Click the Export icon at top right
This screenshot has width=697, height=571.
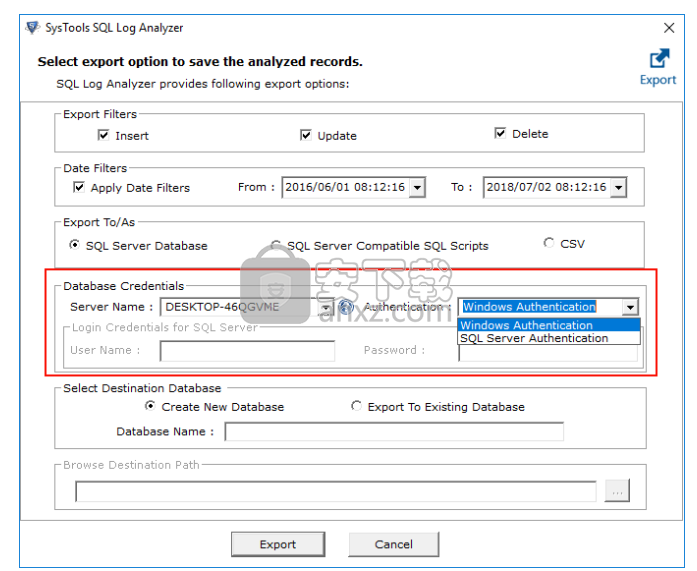[x=658, y=67]
